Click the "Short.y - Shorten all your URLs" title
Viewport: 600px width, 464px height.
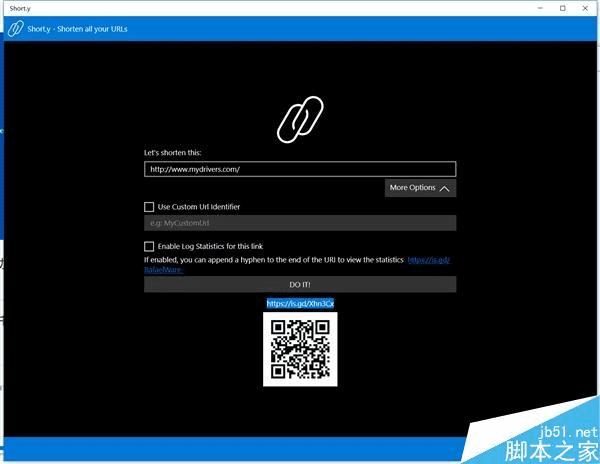pyautogui.click(x=77, y=29)
